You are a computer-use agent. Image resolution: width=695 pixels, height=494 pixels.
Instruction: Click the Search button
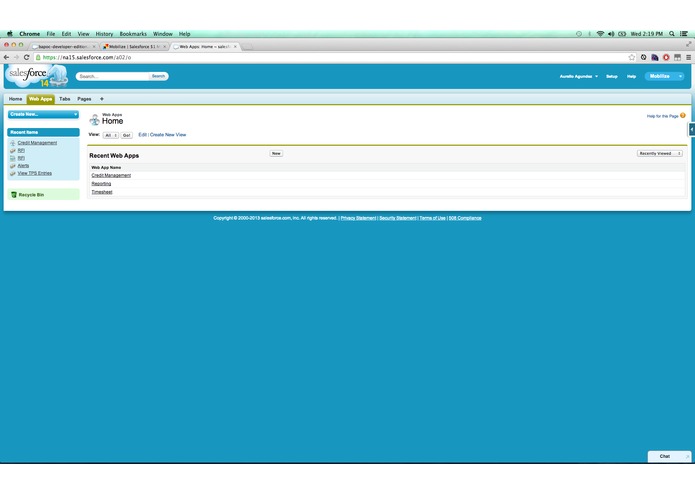tap(158, 76)
